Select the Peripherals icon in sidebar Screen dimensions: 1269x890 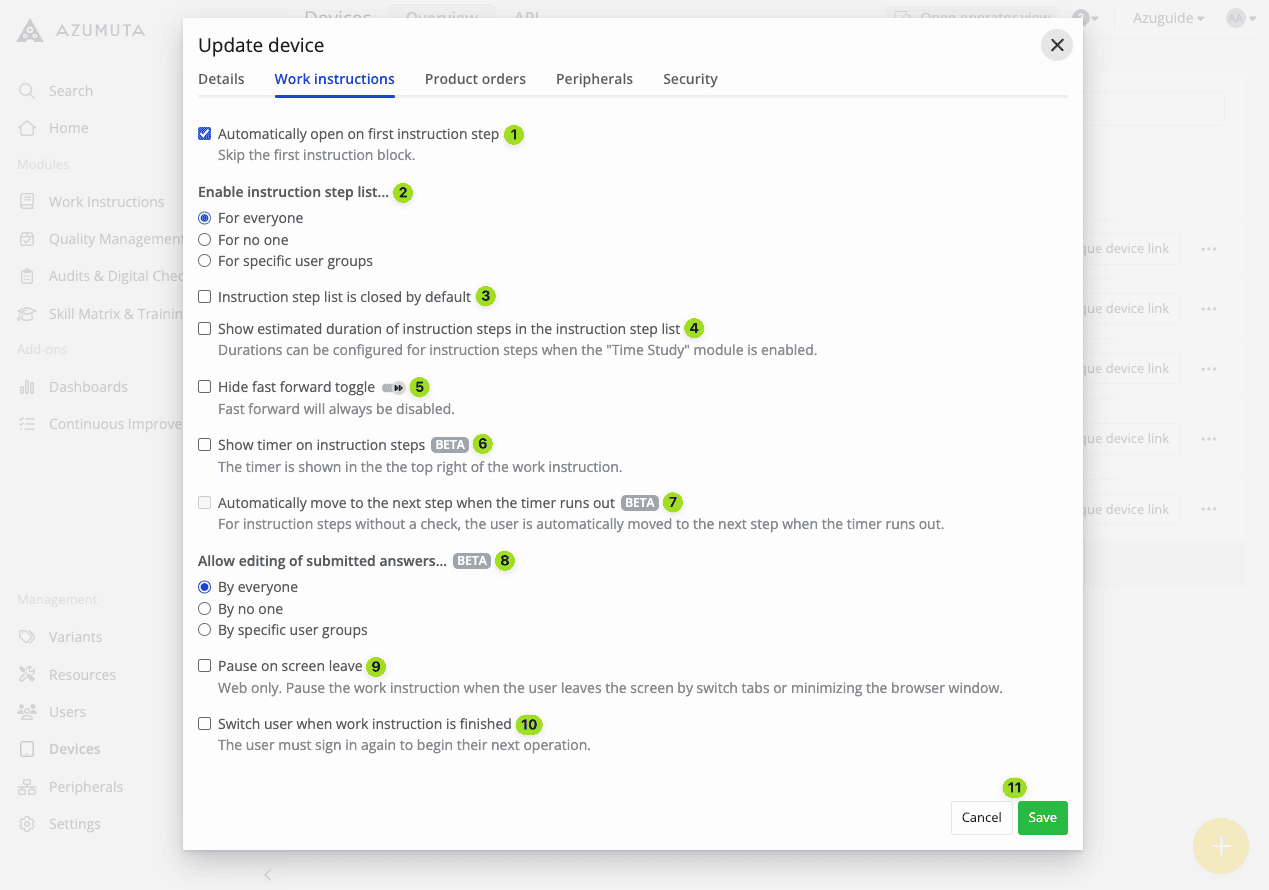27,787
